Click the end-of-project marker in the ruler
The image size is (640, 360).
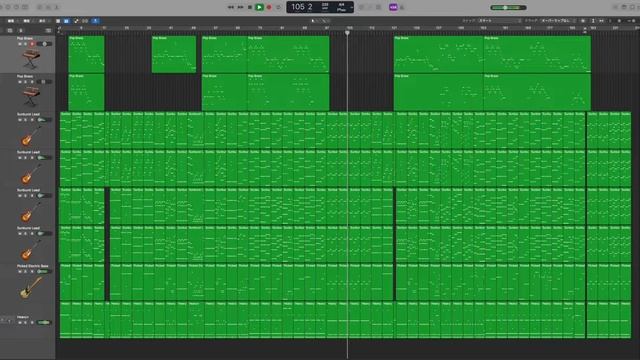585,30
